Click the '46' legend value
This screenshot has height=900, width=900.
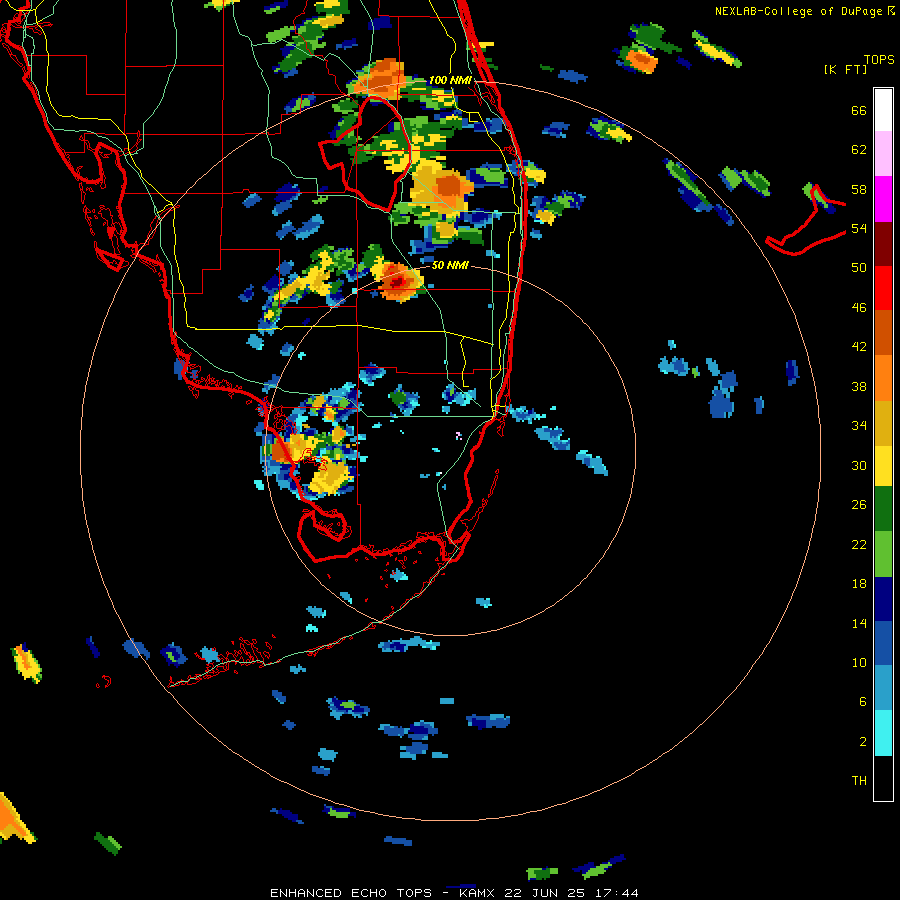click(859, 308)
